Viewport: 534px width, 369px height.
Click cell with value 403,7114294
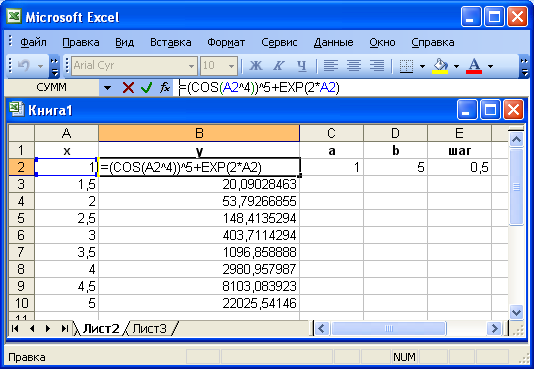pos(199,235)
